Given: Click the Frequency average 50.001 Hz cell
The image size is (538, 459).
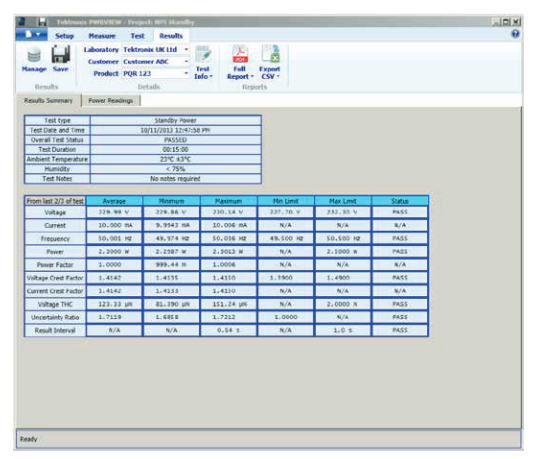Looking at the screenshot, I should coord(114,238).
